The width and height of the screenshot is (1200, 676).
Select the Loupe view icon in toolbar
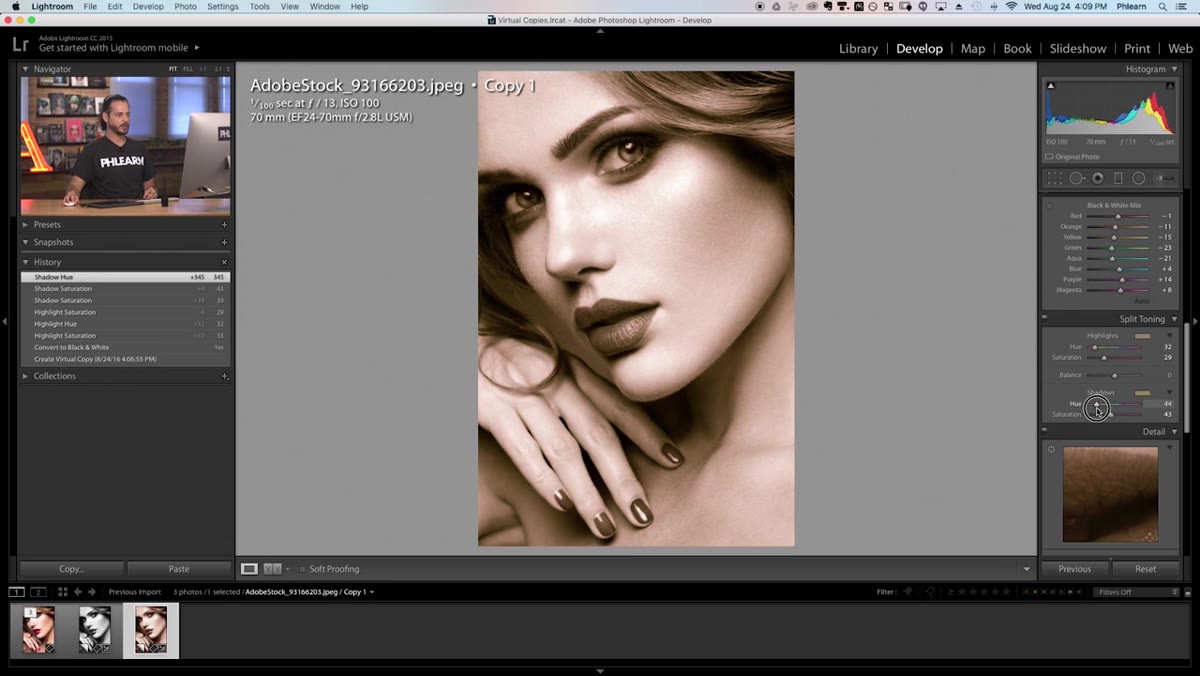point(249,569)
